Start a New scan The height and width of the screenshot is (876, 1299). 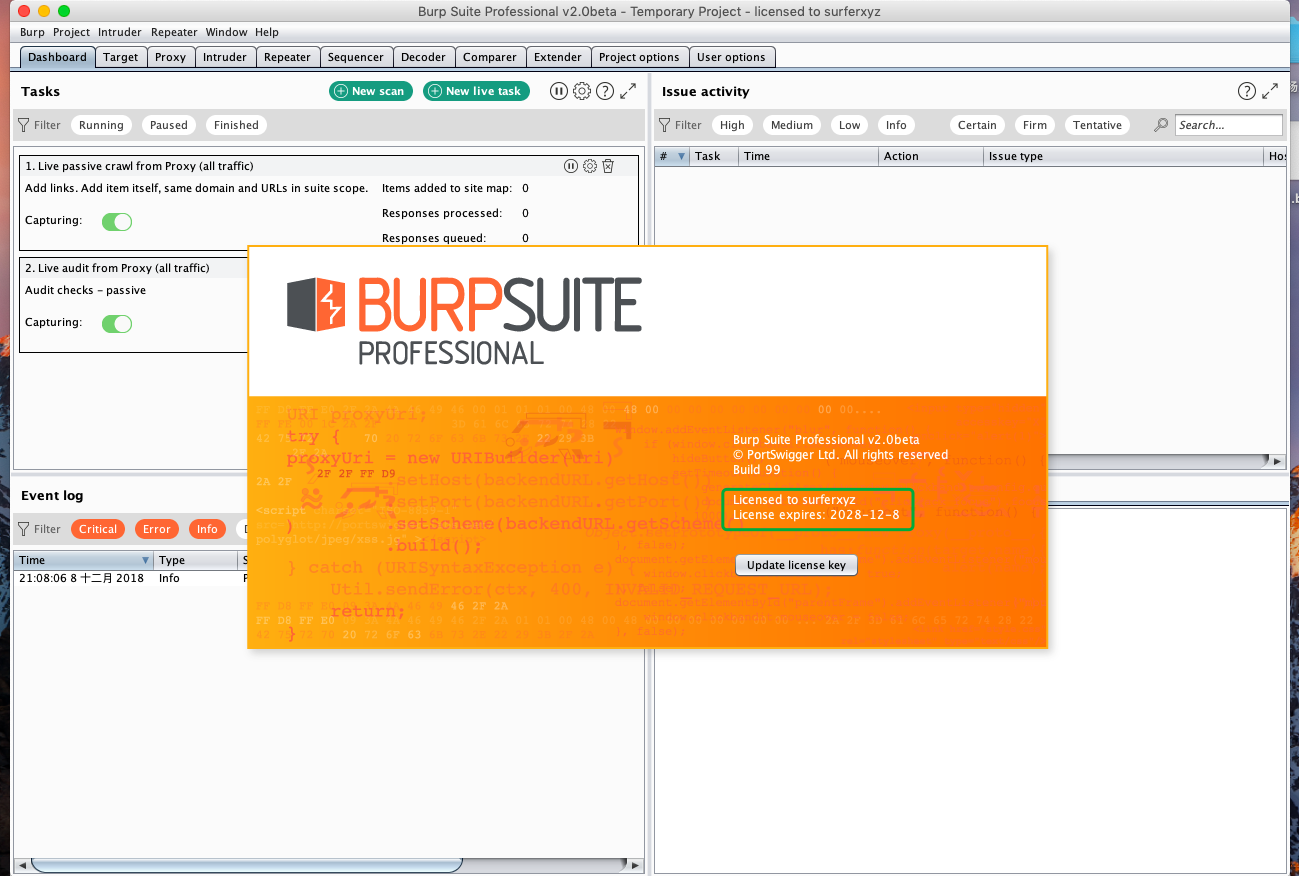[370, 90]
